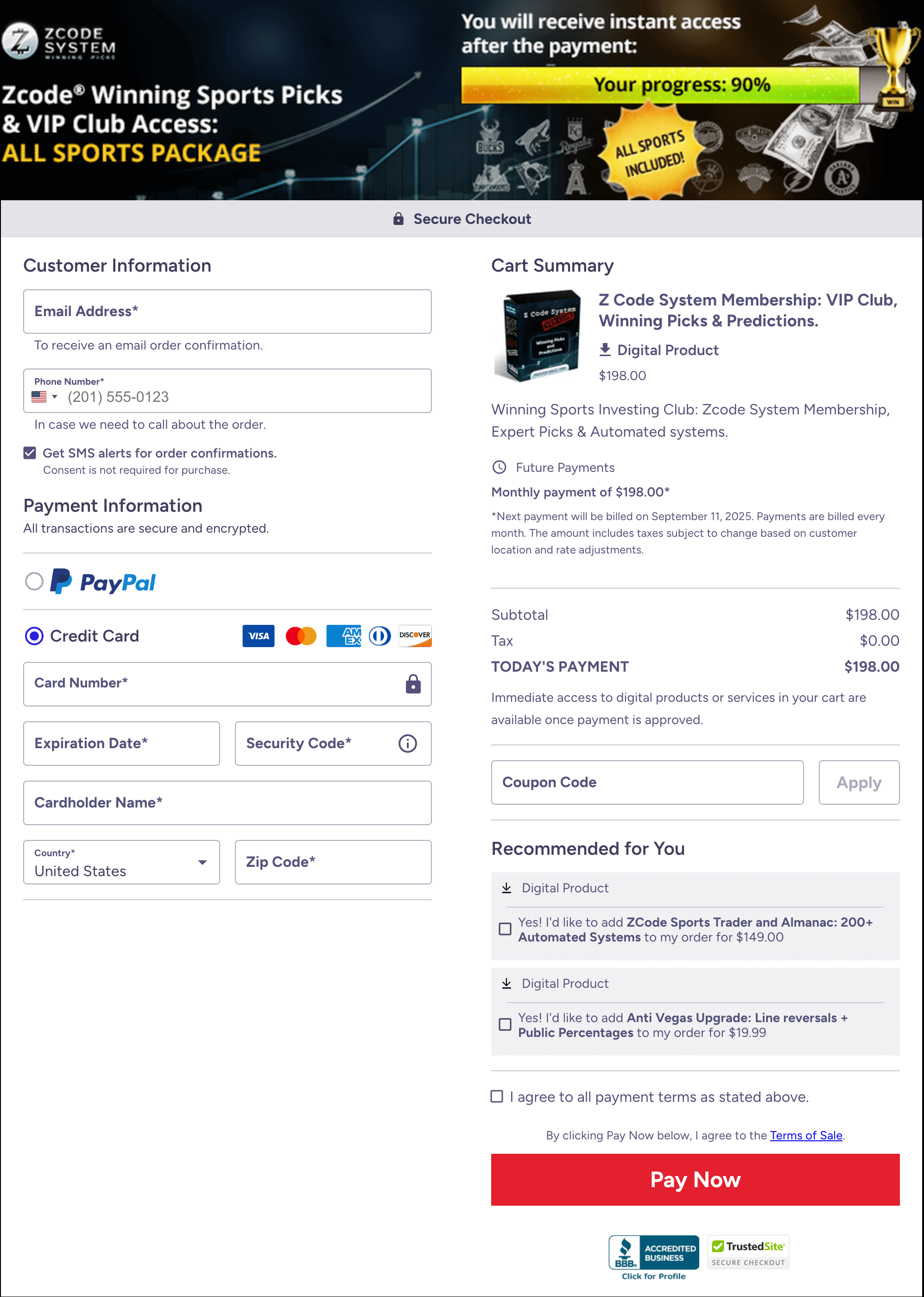The width and height of the screenshot is (924, 1297).
Task: Click the Visa card icon
Action: click(x=258, y=636)
